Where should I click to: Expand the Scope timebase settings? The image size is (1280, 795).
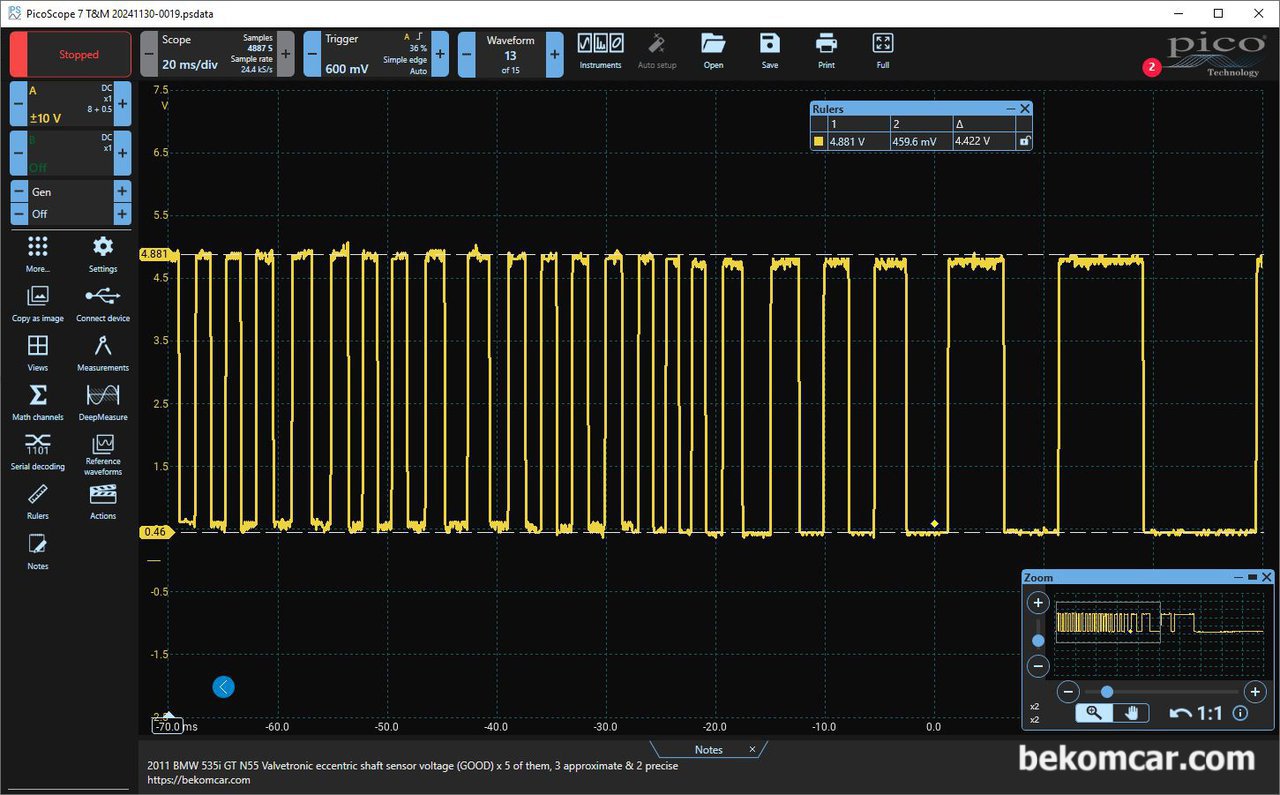214,54
